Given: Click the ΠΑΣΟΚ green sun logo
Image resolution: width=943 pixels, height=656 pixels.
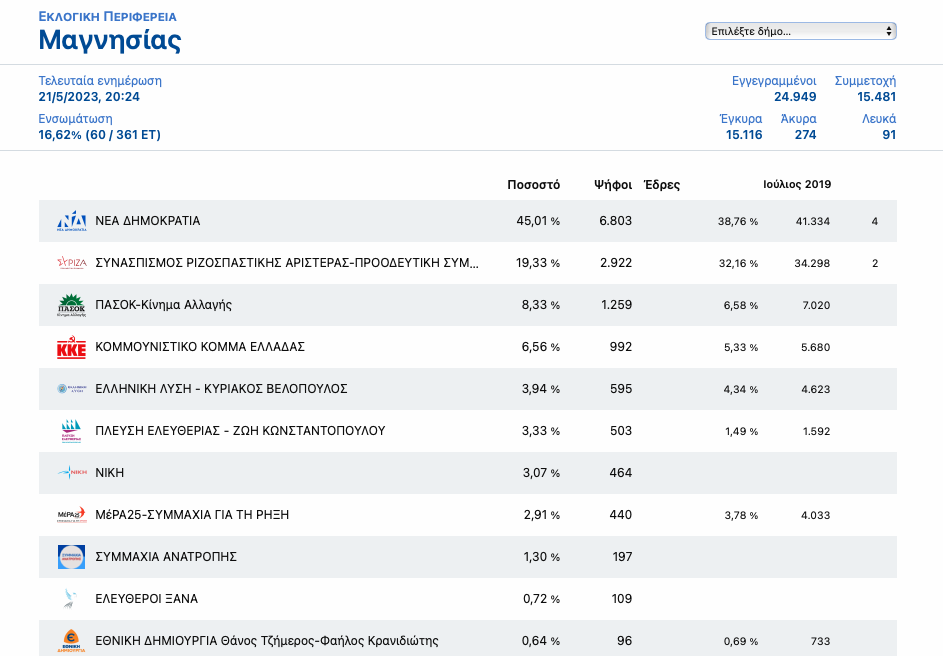Looking at the screenshot, I should (72, 305).
